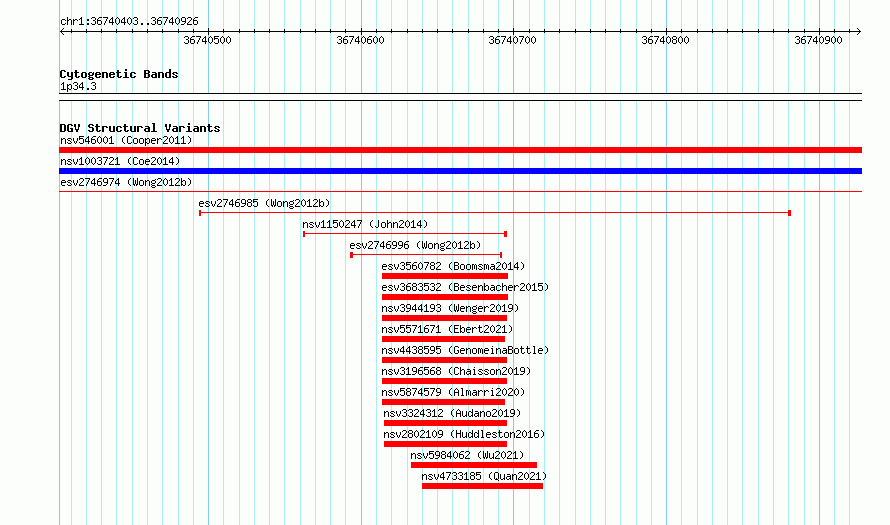Viewport: 890px width, 525px height.
Task: Open the esv2746974 (Wong2012b) variant label
Action: click(126, 182)
